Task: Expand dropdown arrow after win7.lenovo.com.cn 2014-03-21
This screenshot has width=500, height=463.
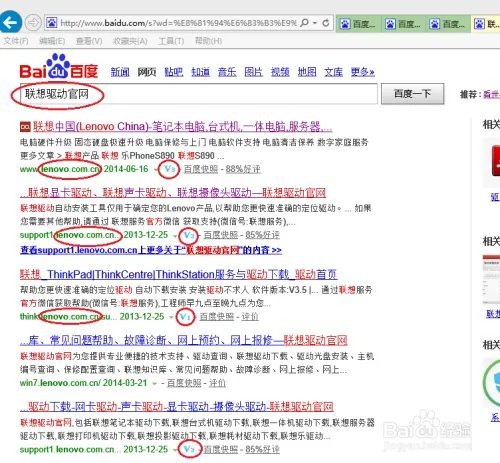Action: pos(154,384)
